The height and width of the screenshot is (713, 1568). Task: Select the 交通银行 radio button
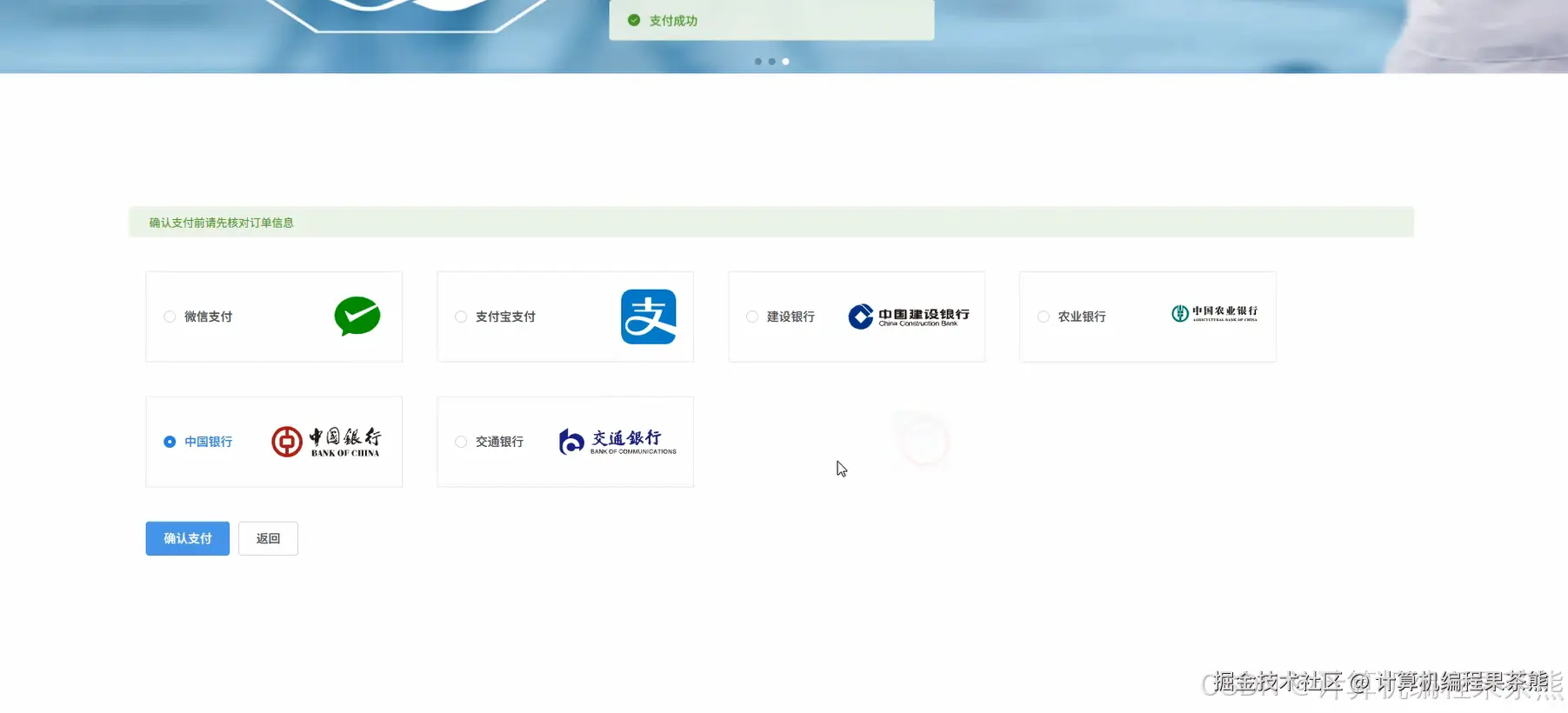point(461,442)
